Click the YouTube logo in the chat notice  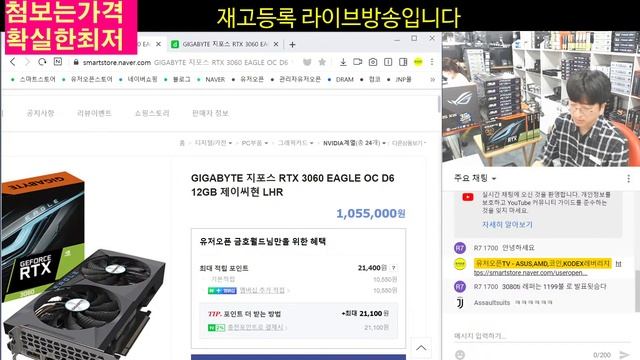click(x=468, y=197)
